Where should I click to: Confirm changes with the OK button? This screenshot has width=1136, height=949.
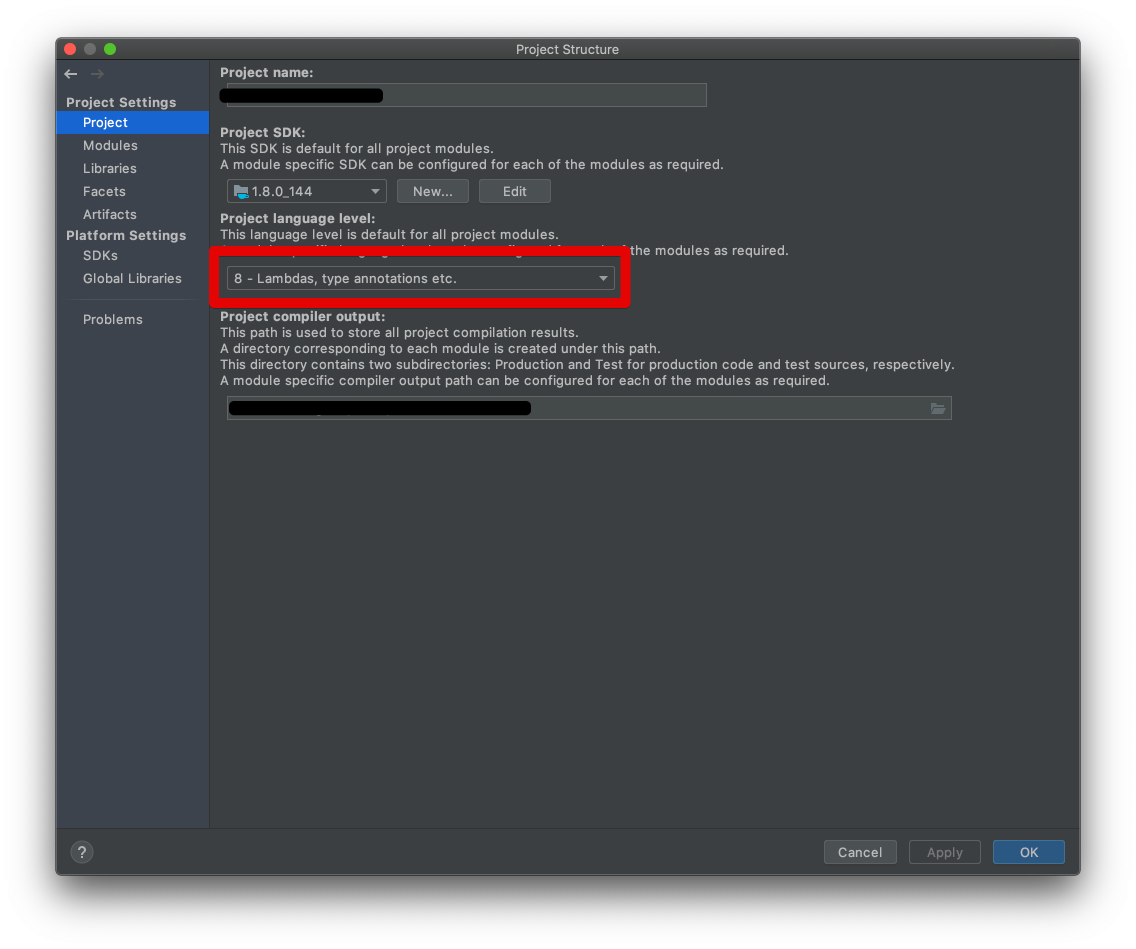(1028, 851)
